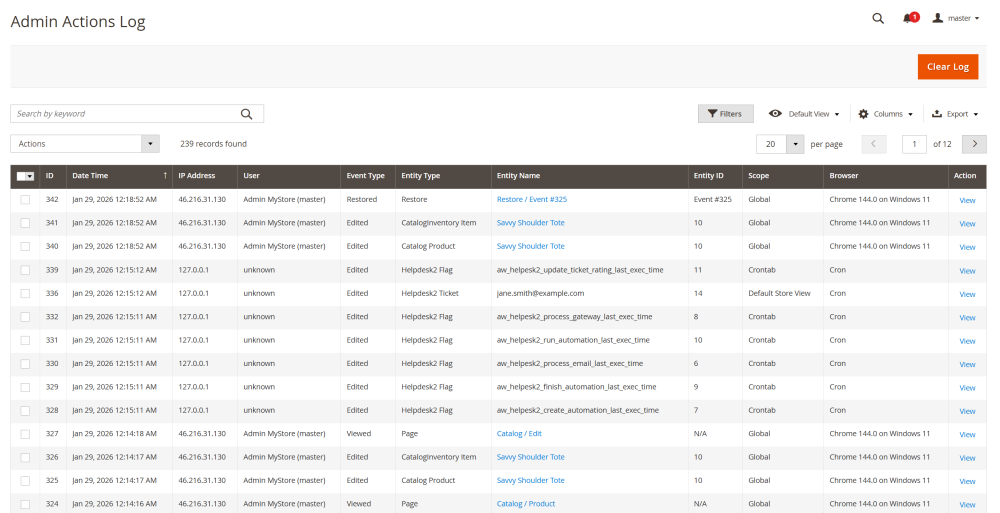Click View for log entry 336
Screen dimensions: 1000x513
[x=967, y=294]
